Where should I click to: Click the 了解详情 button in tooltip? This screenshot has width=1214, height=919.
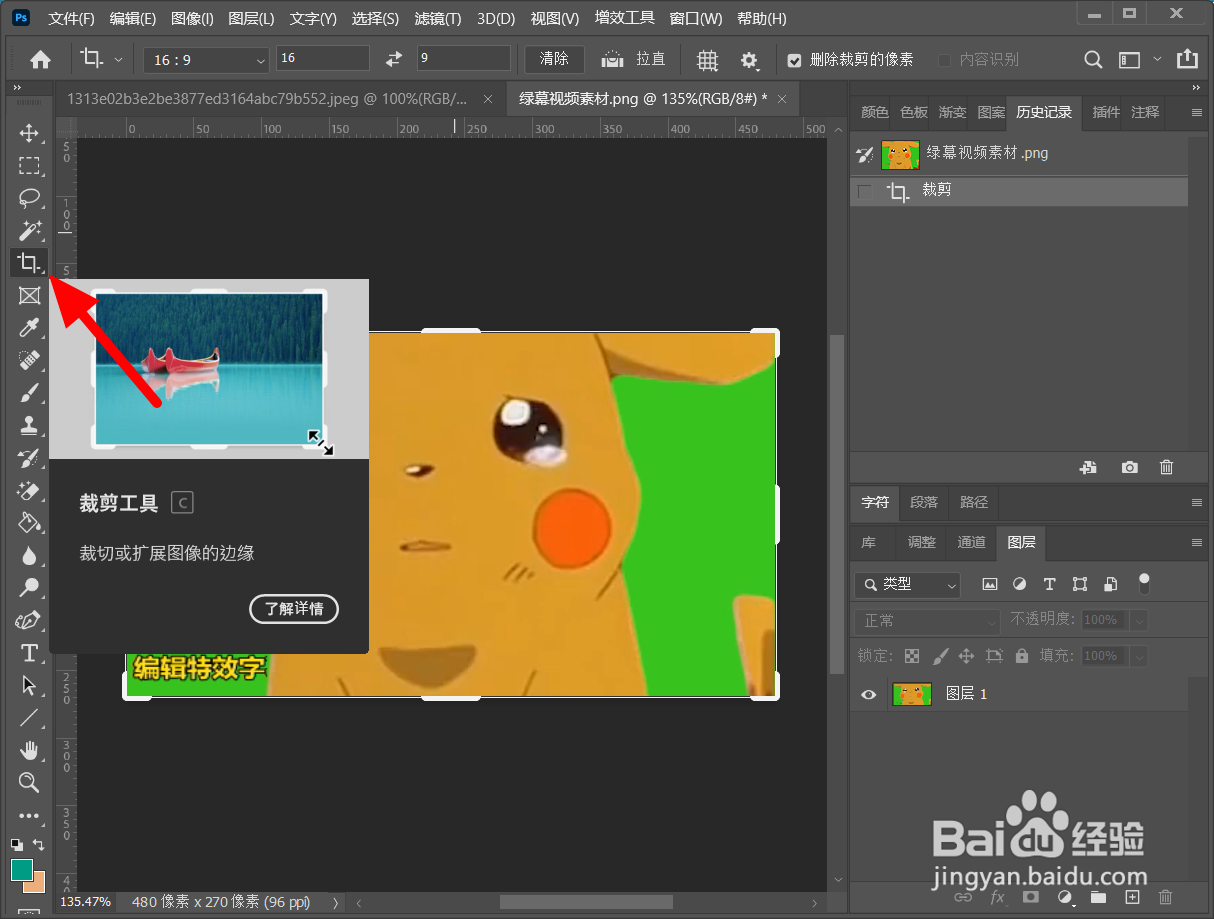tap(294, 608)
